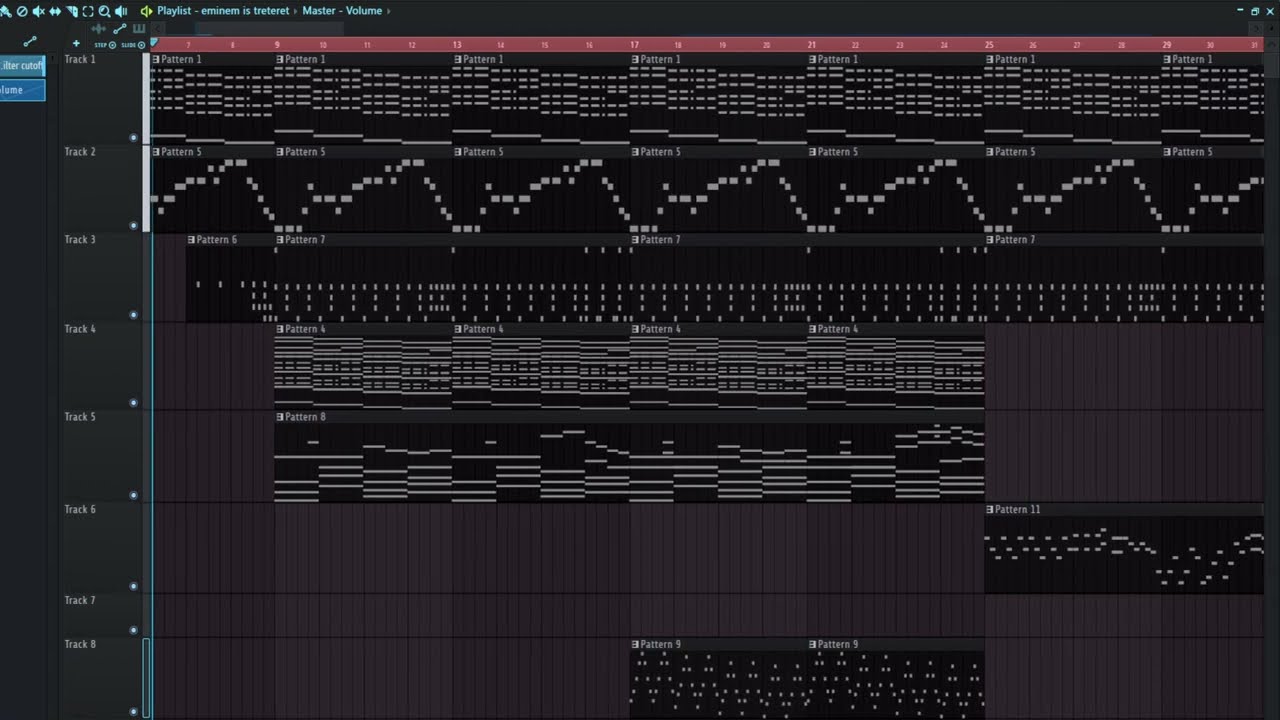Open the Pattern 8 clip menu on Track 5
This screenshot has width=1280, height=720.
(x=280, y=417)
